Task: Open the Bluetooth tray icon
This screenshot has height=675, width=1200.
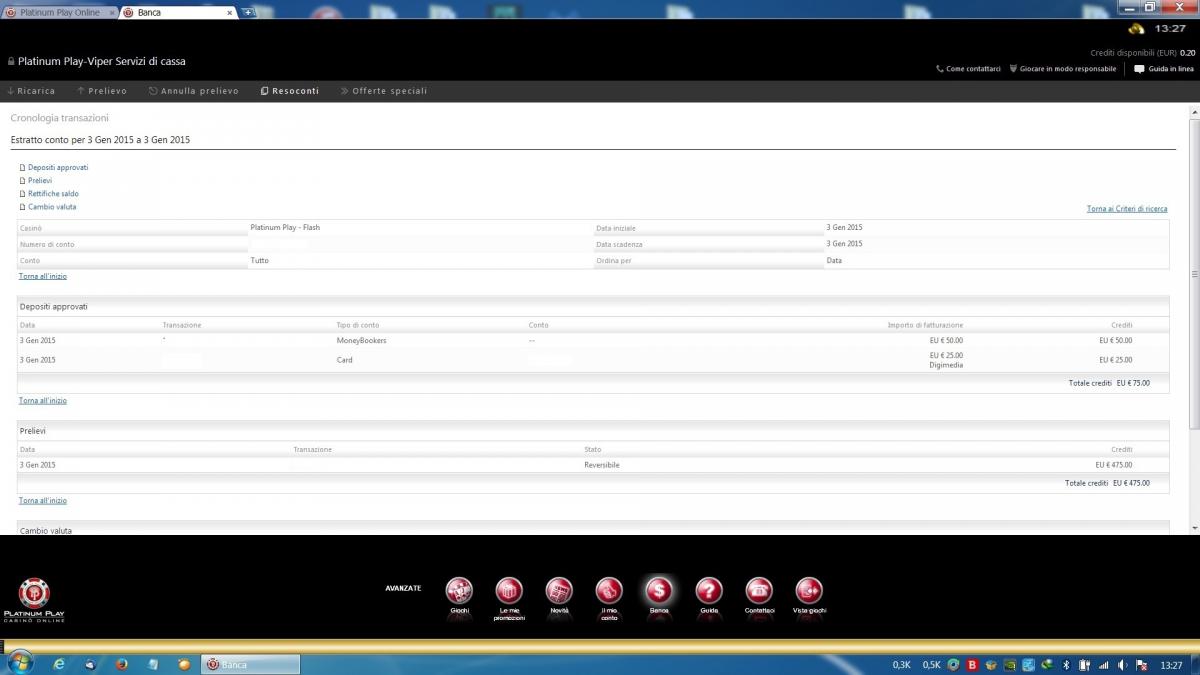Action: coord(1066,665)
